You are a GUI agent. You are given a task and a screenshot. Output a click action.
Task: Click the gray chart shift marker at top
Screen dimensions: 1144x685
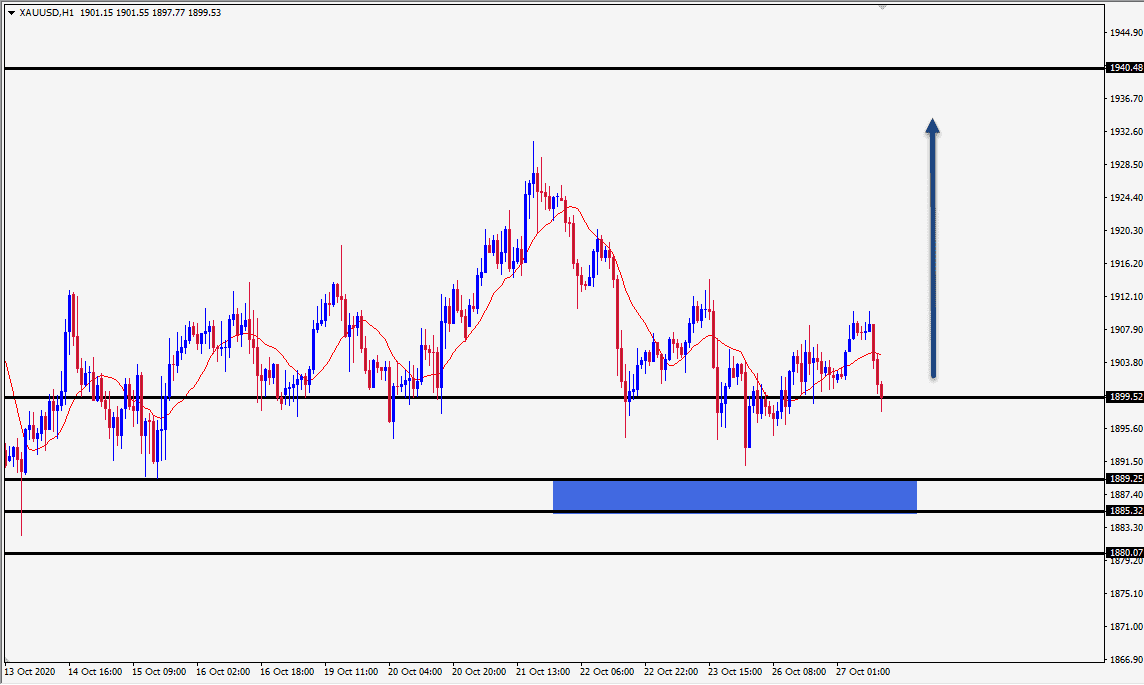[882, 7]
